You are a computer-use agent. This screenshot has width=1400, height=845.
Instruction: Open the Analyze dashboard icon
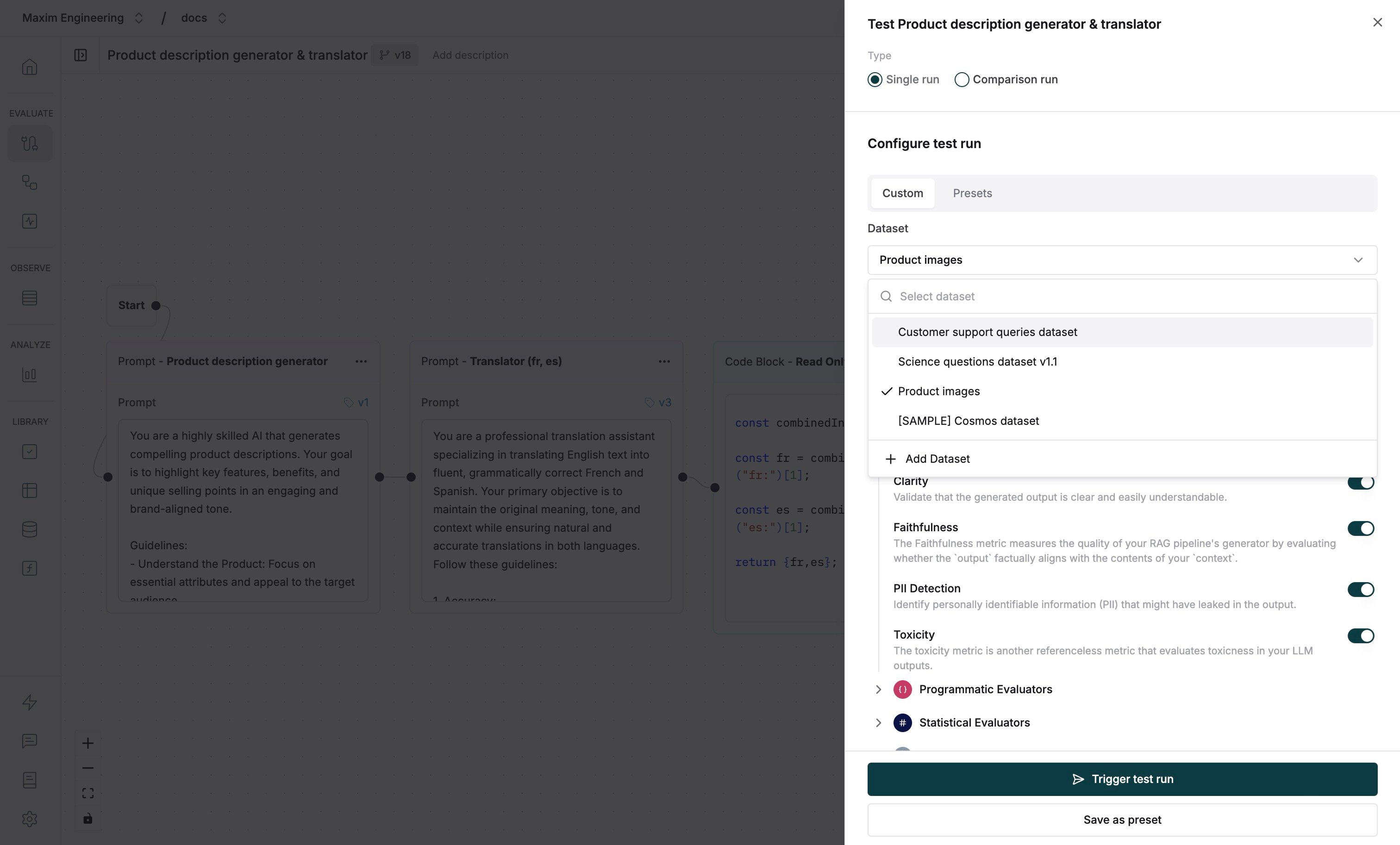pyautogui.click(x=30, y=374)
